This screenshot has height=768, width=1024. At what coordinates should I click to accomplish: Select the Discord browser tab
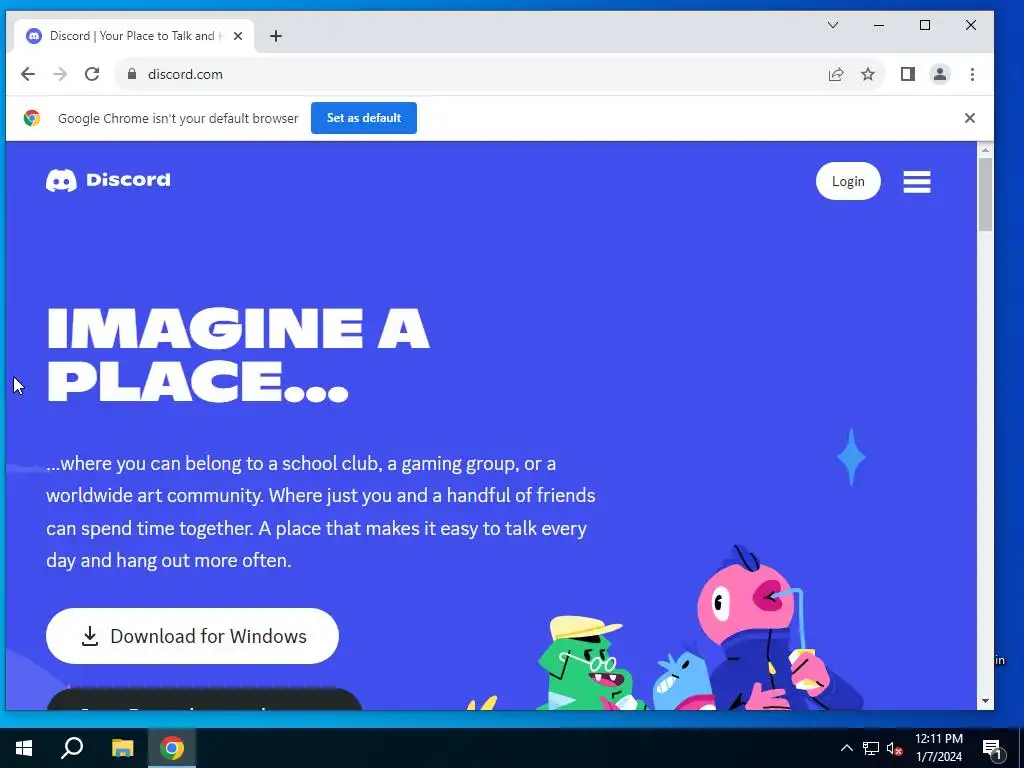pyautogui.click(x=134, y=36)
